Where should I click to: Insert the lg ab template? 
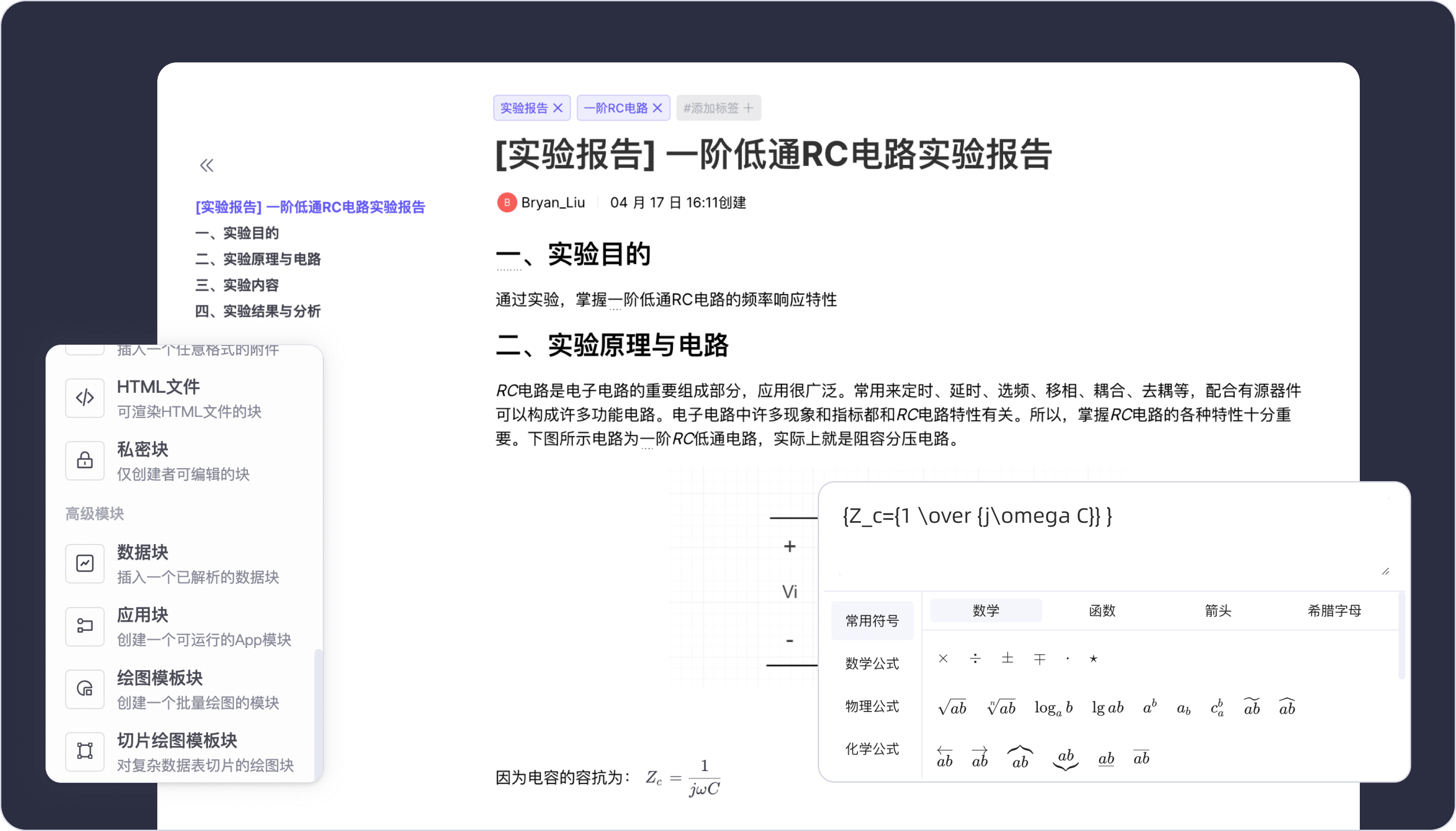pyautogui.click(x=1108, y=708)
